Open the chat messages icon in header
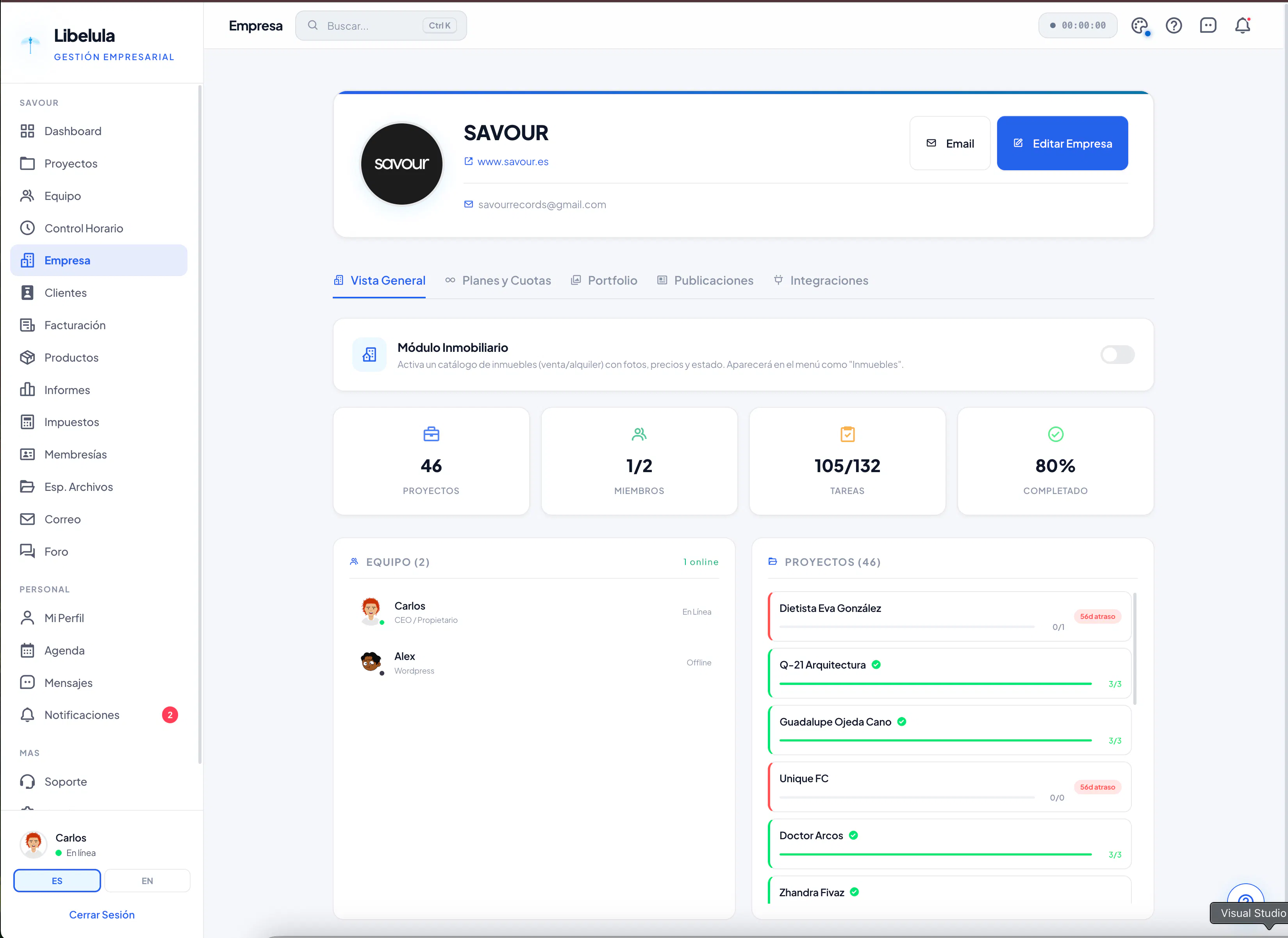 coord(1208,25)
